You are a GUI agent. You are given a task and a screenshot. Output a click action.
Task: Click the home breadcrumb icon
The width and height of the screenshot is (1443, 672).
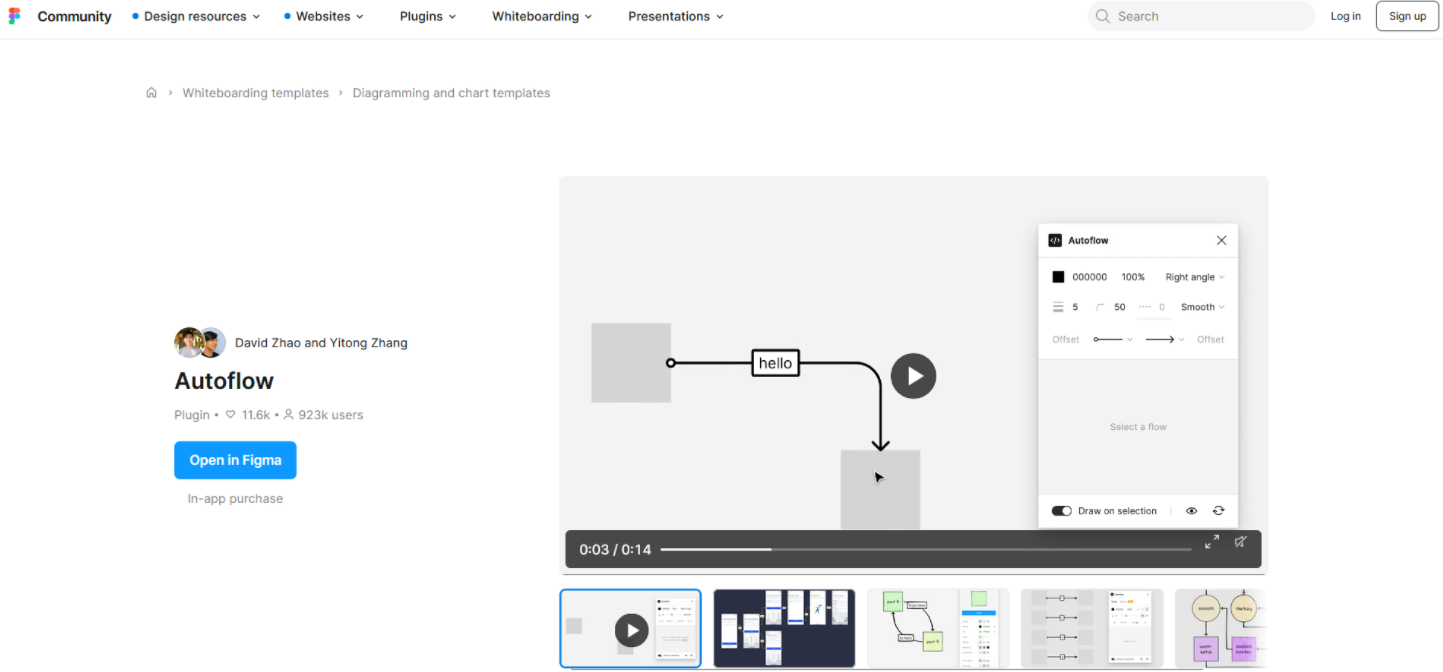coord(151,93)
